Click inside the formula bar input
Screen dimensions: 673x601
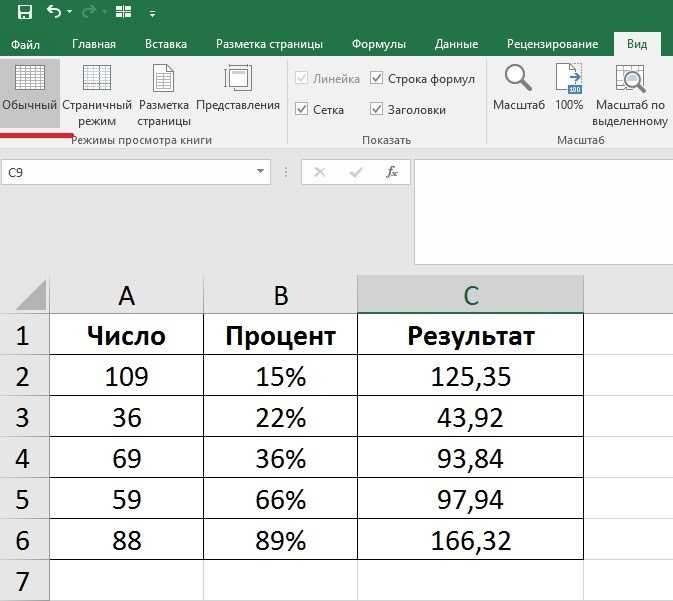tap(543, 212)
